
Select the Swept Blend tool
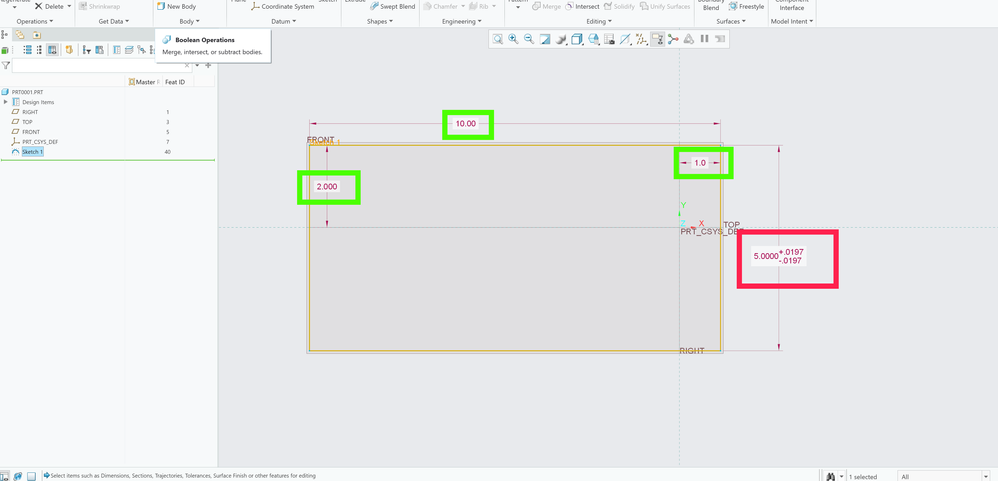[x=391, y=6]
